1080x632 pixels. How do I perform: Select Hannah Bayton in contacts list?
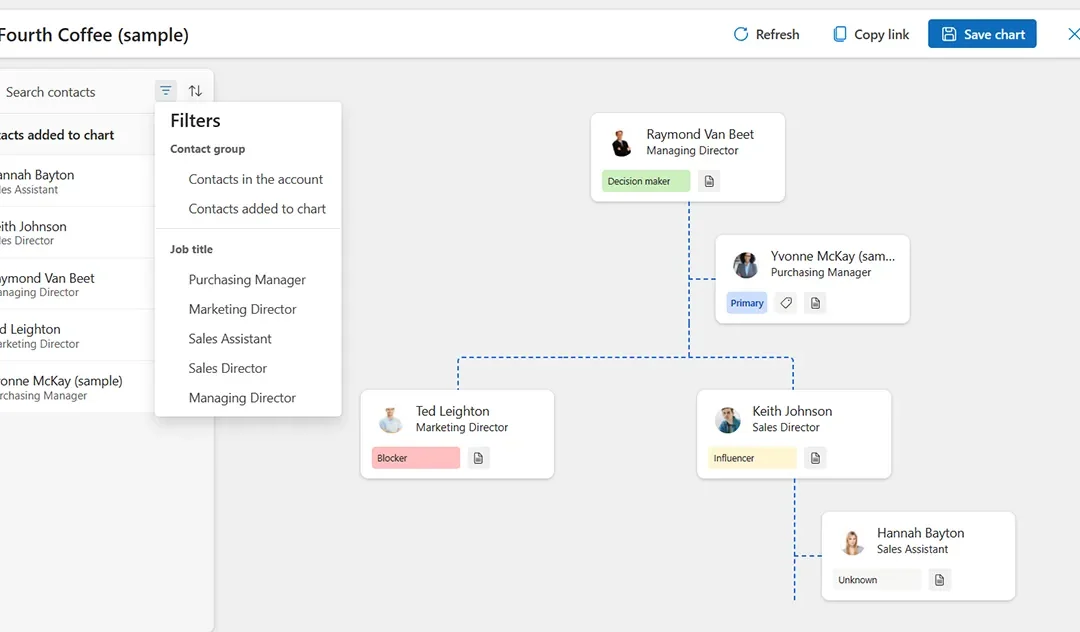[77, 182]
